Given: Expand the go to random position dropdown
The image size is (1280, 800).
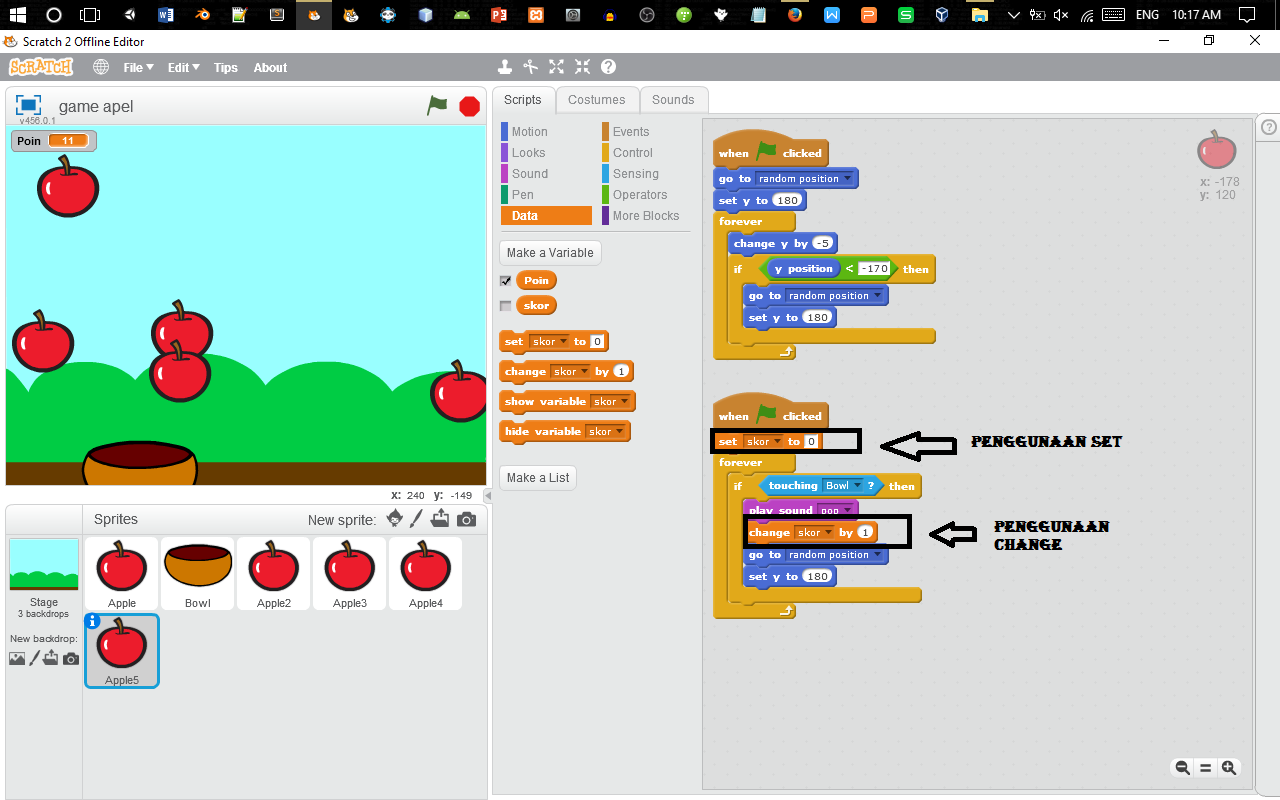Looking at the screenshot, I should tap(877, 556).
